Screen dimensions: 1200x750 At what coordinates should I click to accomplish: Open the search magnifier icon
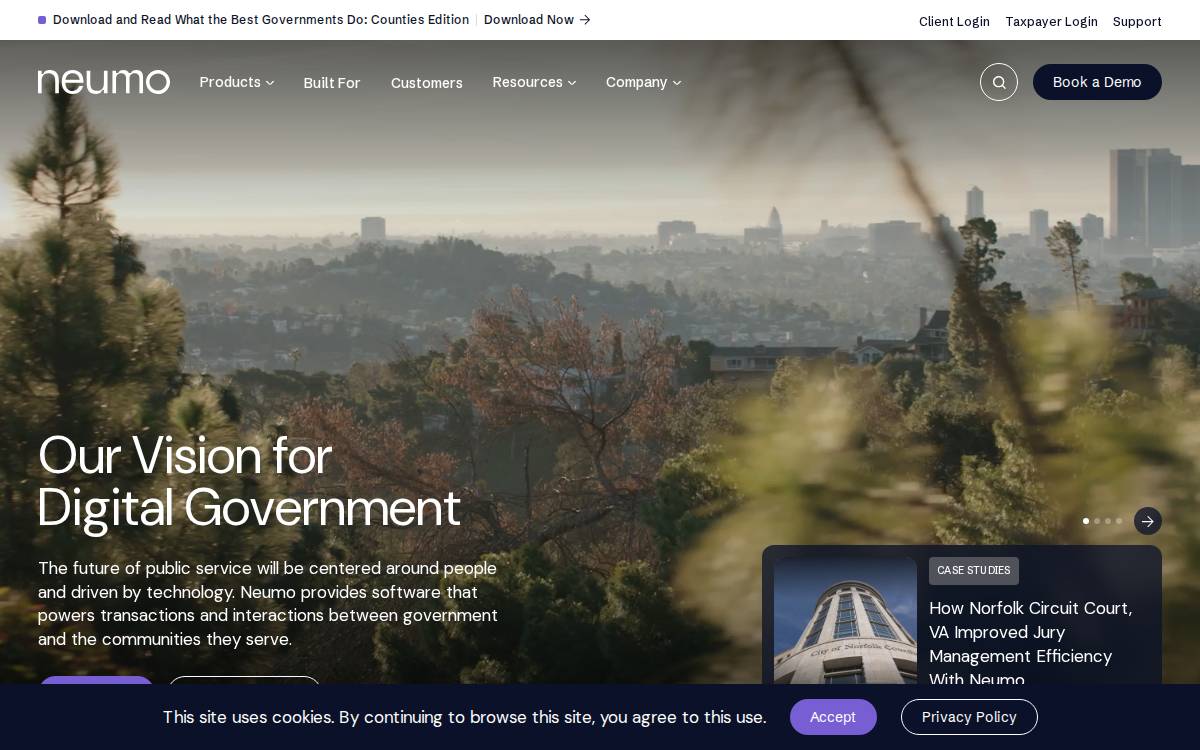[999, 82]
